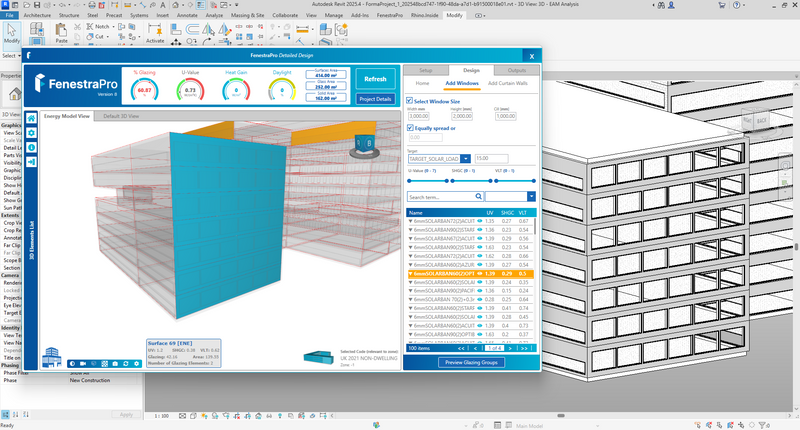Open the Add Curtain Walls sub-tab
This screenshot has height=430, width=800.
(508, 83)
